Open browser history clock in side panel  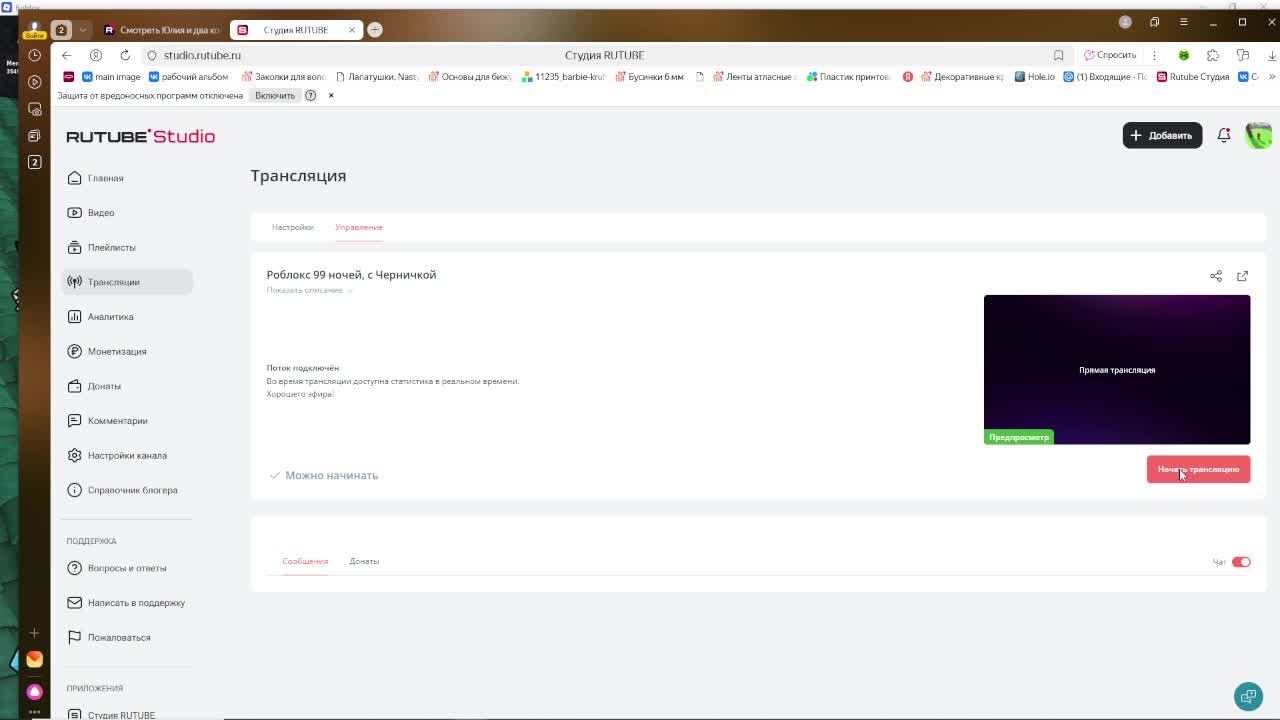point(35,55)
